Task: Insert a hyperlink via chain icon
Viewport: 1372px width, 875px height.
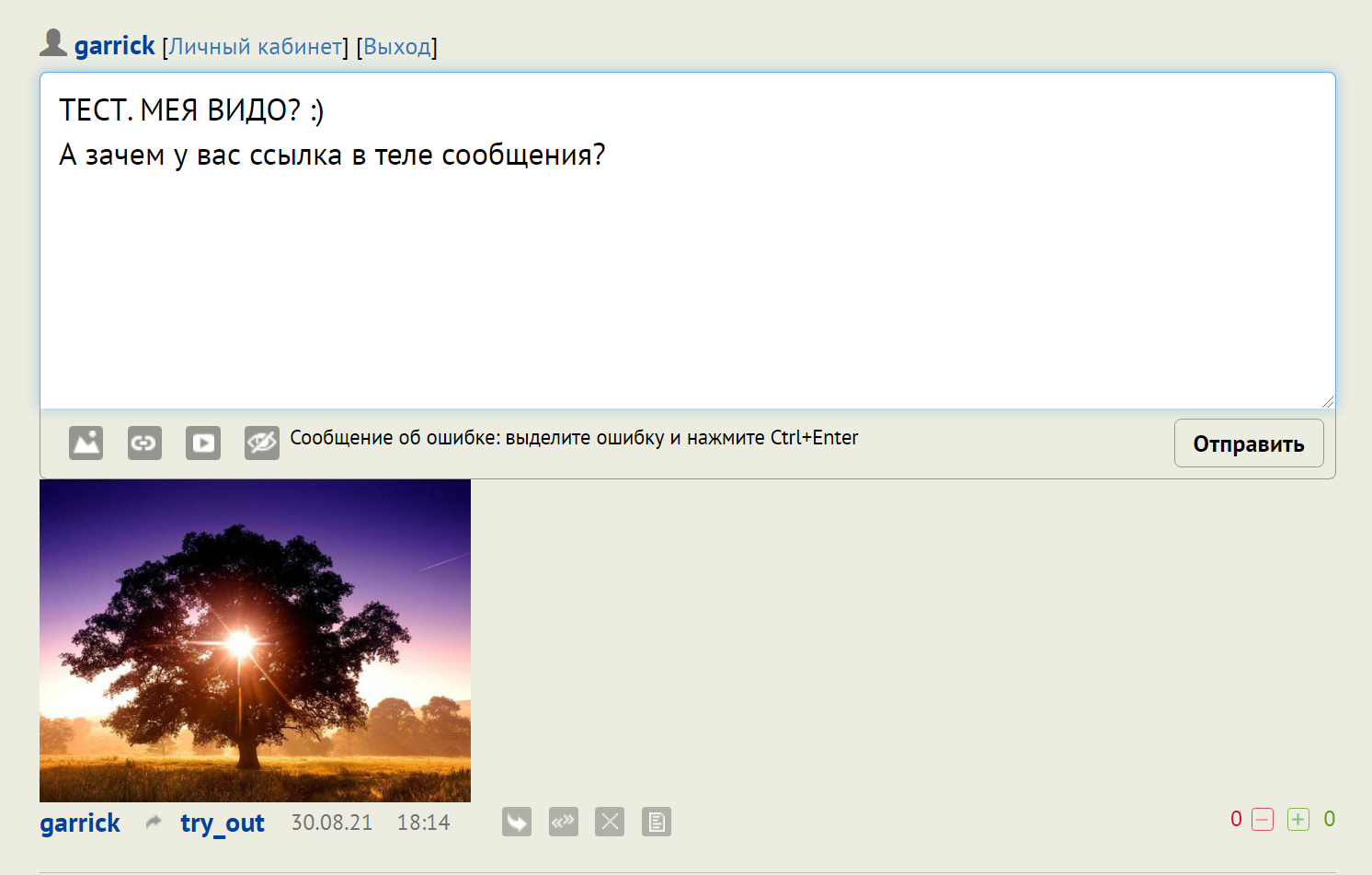Action: tap(144, 443)
